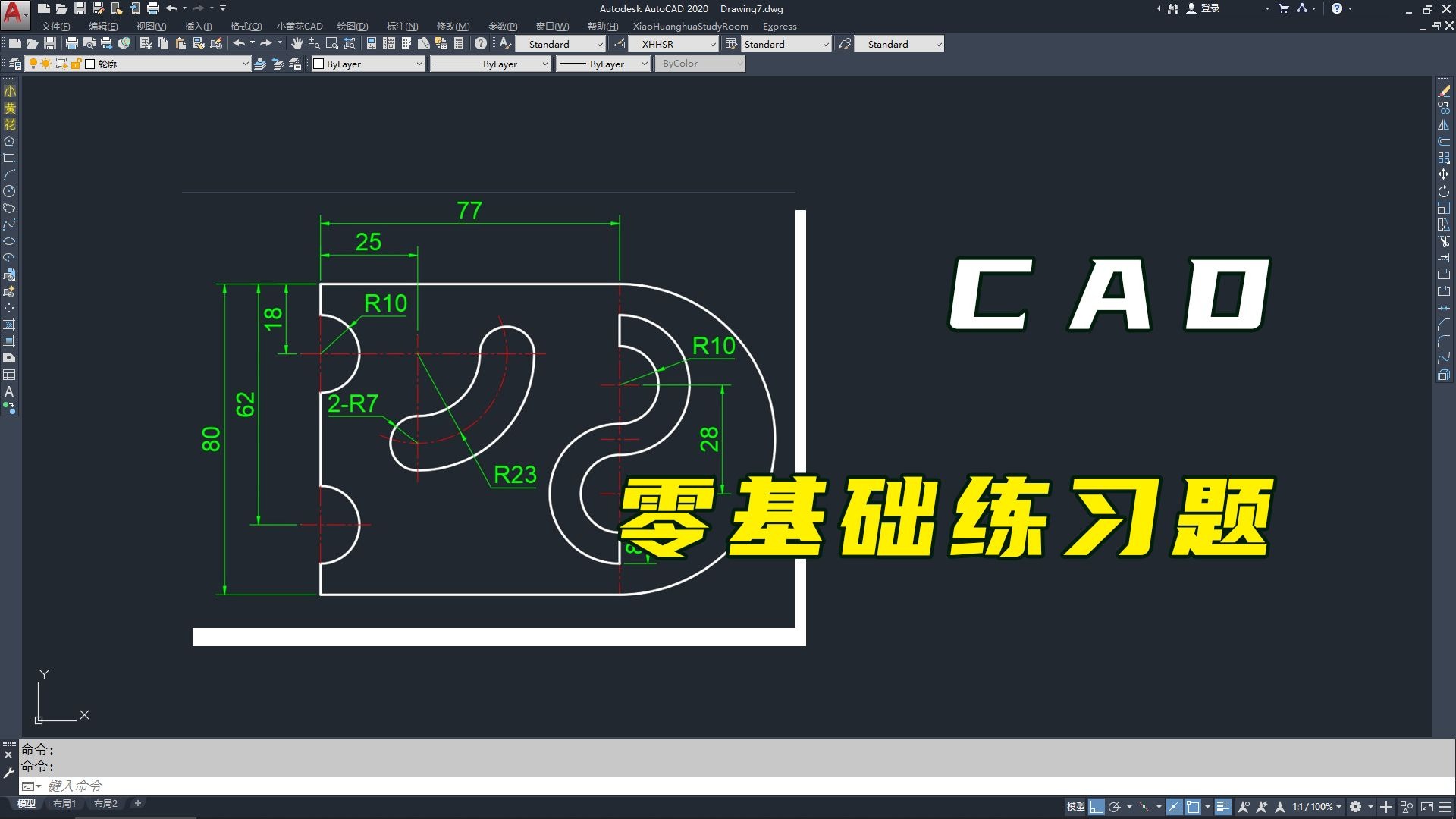Click the 登录 button in the title bar
1456x819 pixels.
tap(1210, 8)
